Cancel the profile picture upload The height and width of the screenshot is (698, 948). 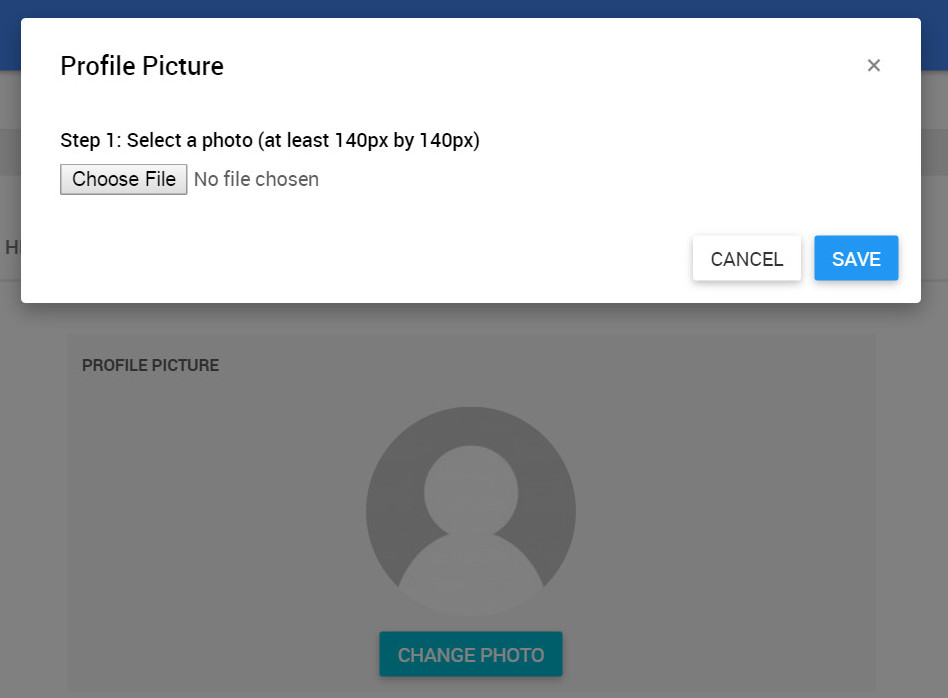(x=747, y=259)
